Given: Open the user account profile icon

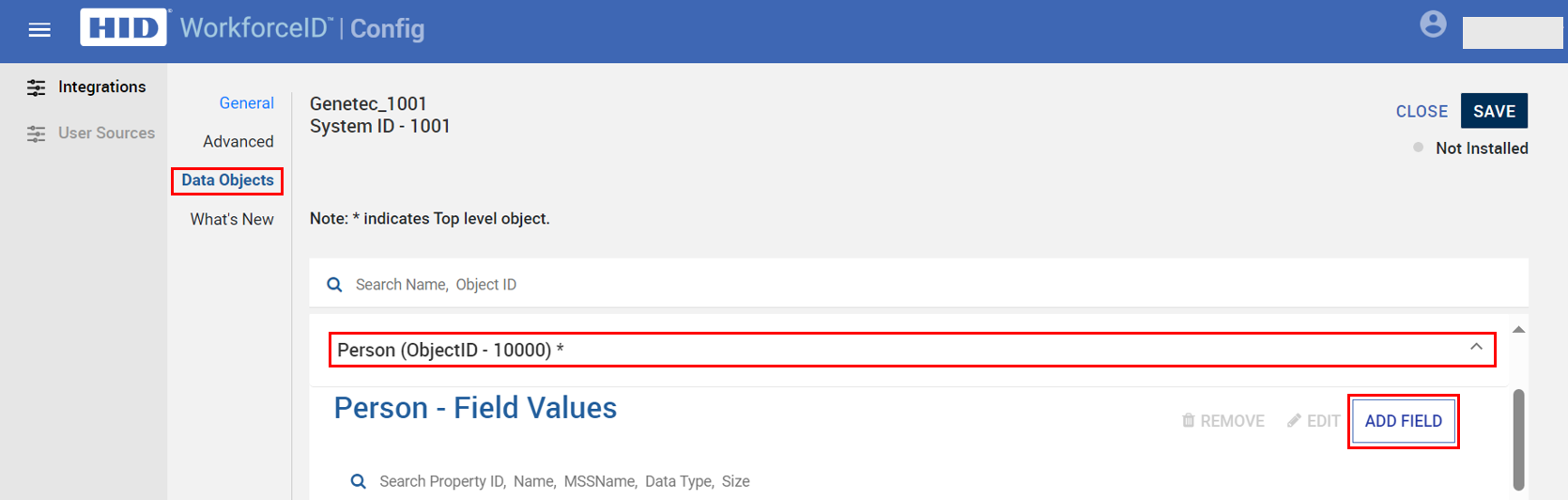Looking at the screenshot, I should coord(1433,23).
